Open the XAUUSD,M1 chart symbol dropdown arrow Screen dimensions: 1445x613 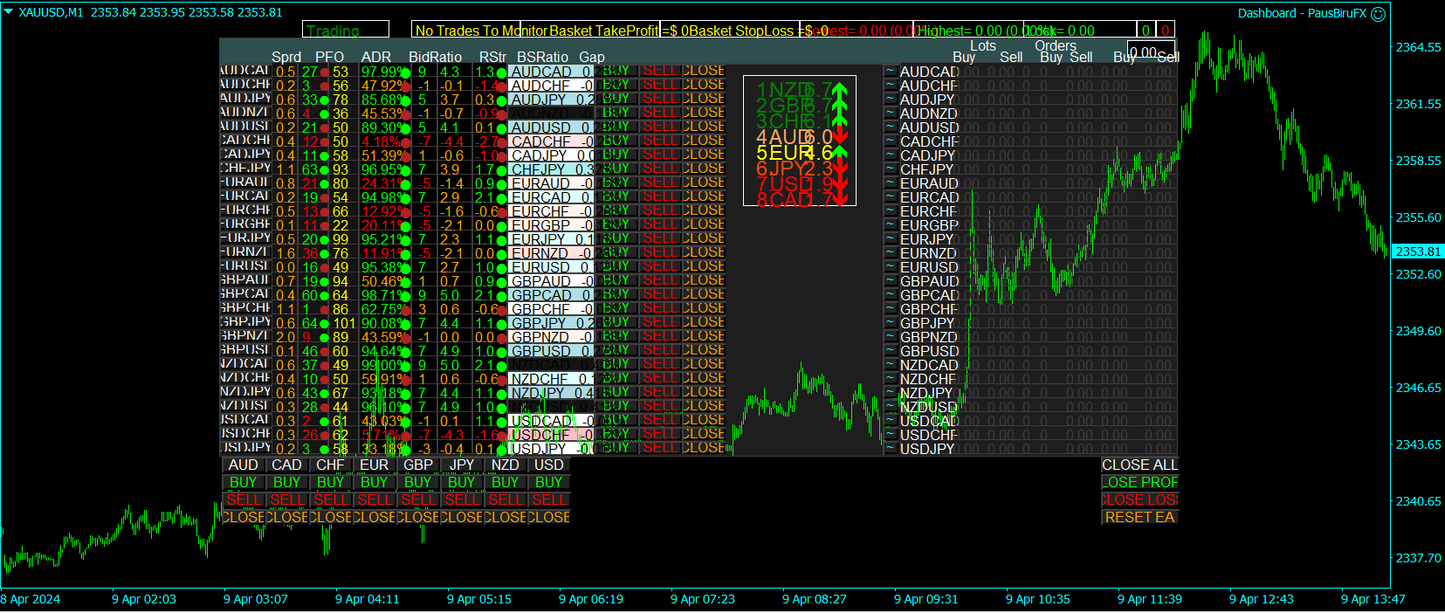(9, 12)
